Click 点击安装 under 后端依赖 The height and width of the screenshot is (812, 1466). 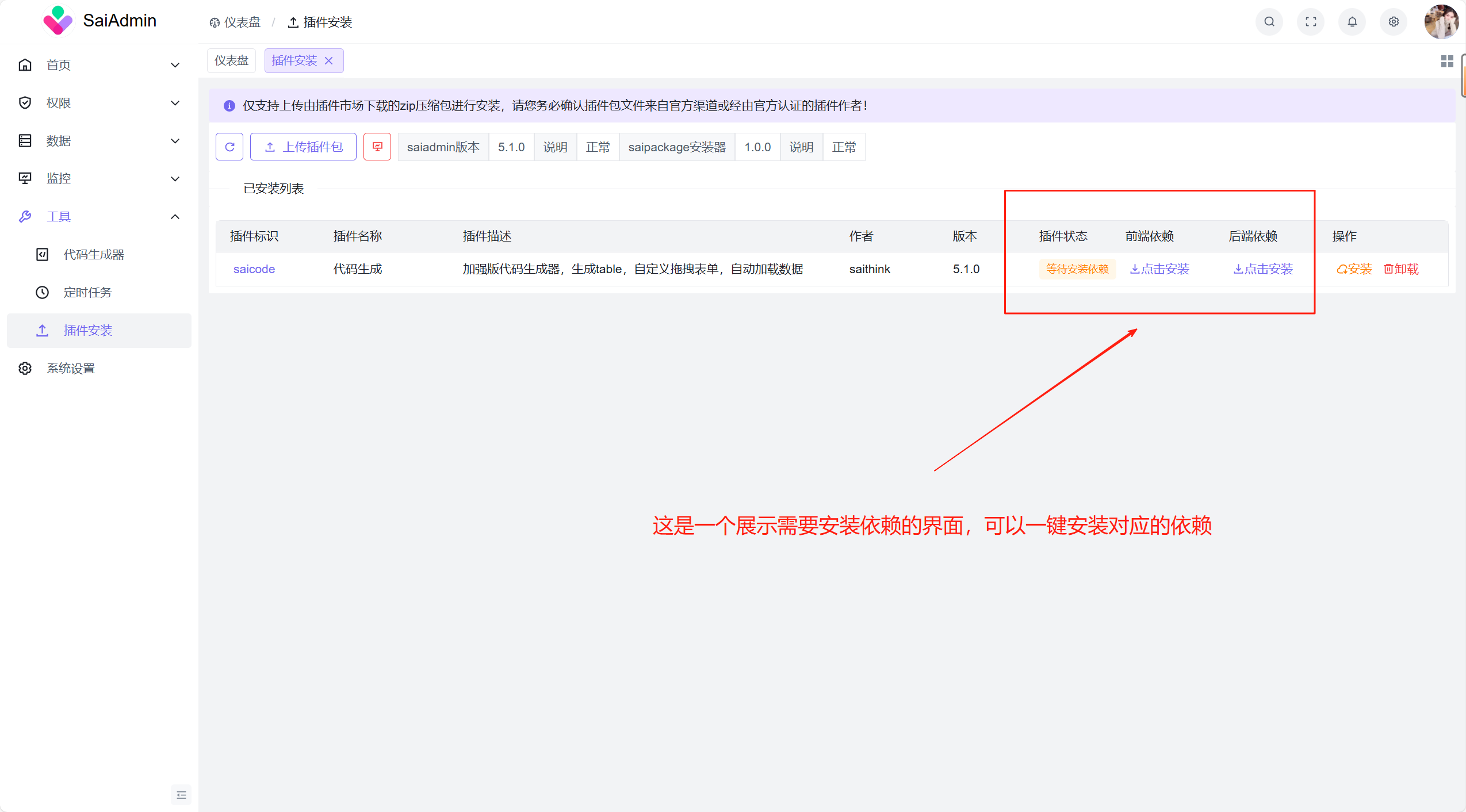pos(1264,269)
